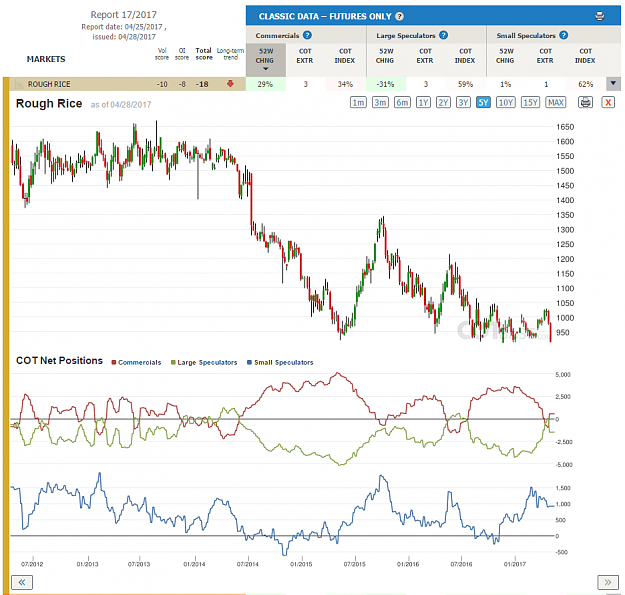The image size is (625, 595).
Task: Open the help icon beside Commercials
Action: 307,35
